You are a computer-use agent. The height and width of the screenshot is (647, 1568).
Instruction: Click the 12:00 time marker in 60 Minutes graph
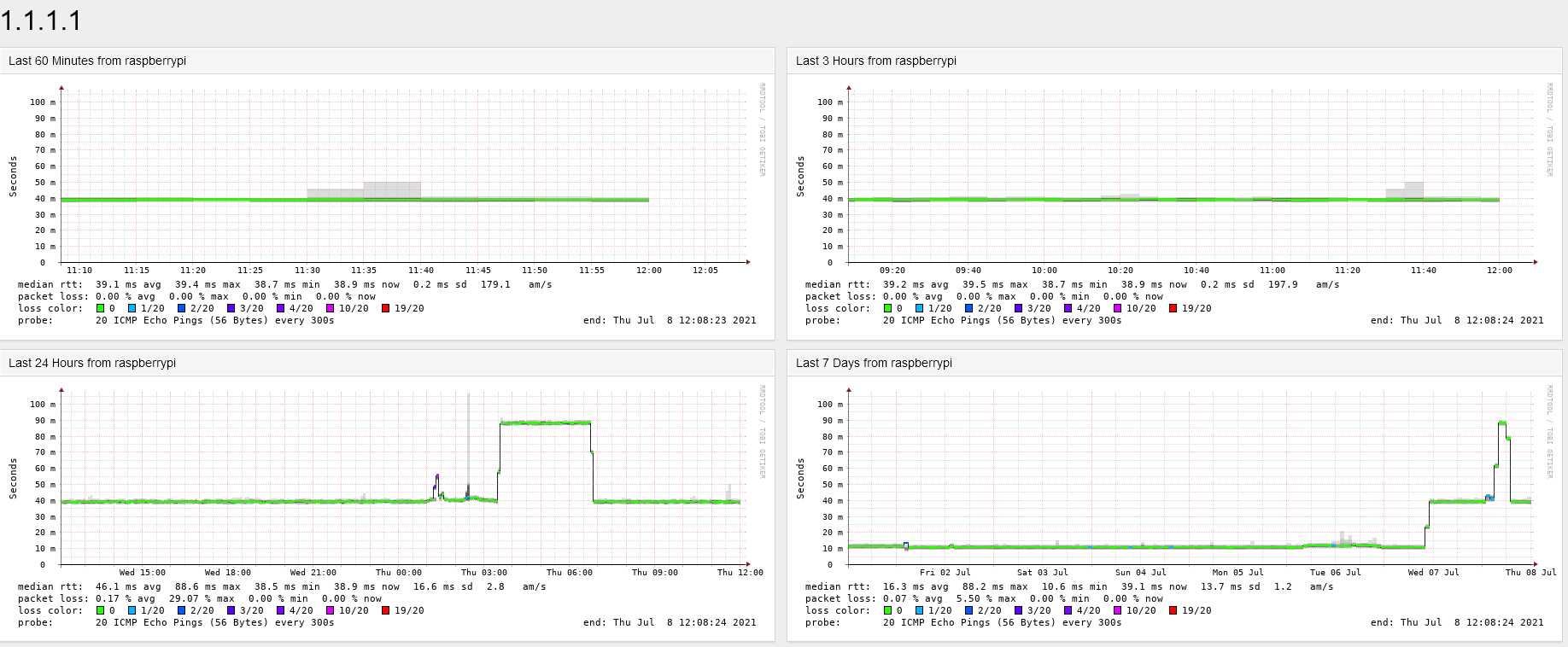click(648, 271)
